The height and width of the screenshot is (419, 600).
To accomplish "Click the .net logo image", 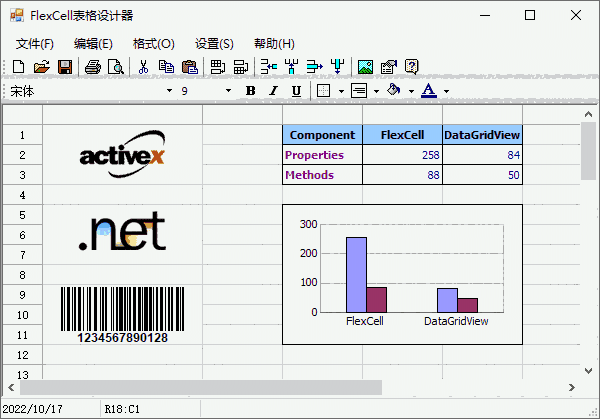I will [x=122, y=232].
